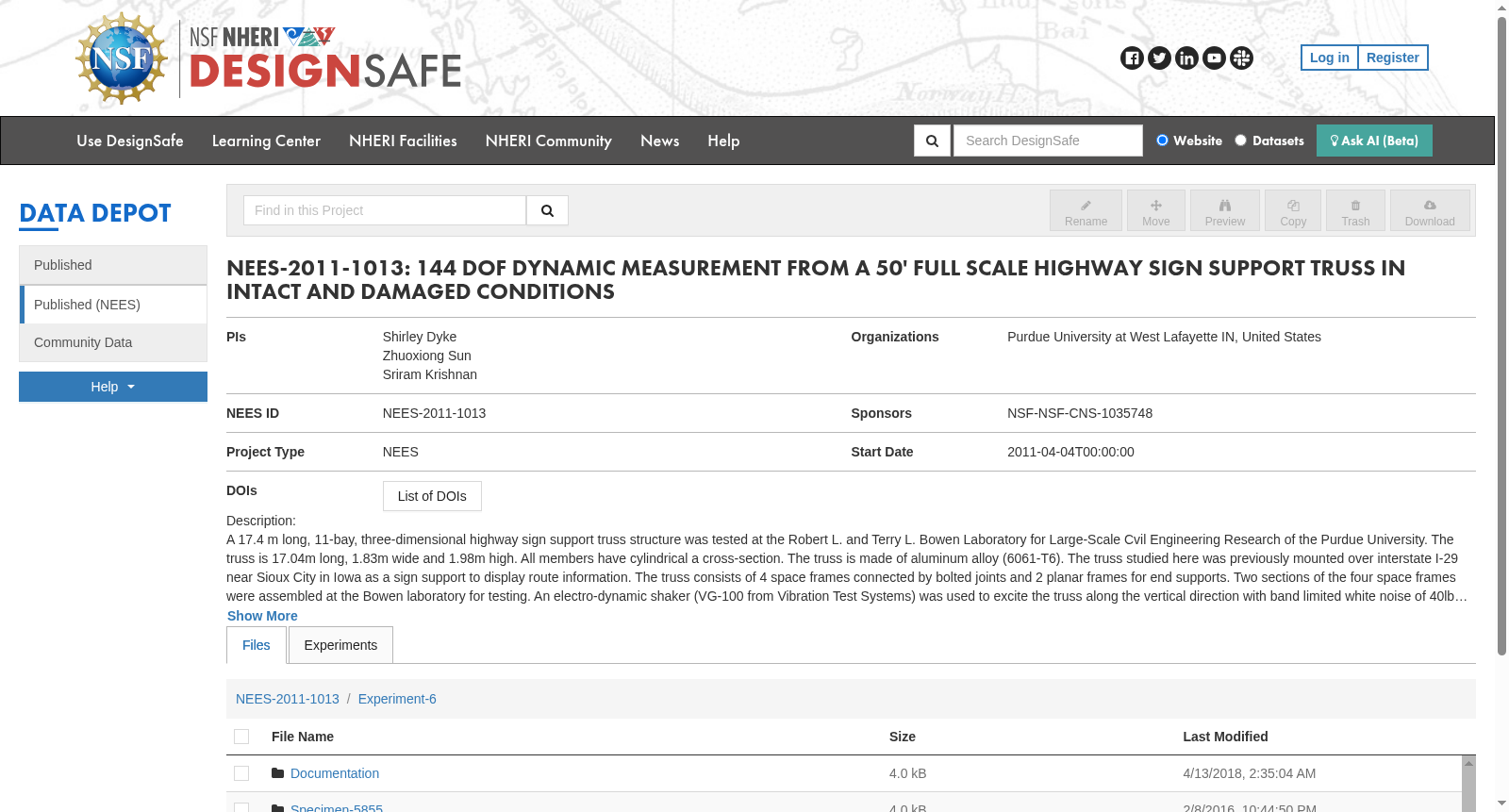This screenshot has width=1509, height=812.
Task: Click the Find in this Project field
Action: (x=385, y=210)
